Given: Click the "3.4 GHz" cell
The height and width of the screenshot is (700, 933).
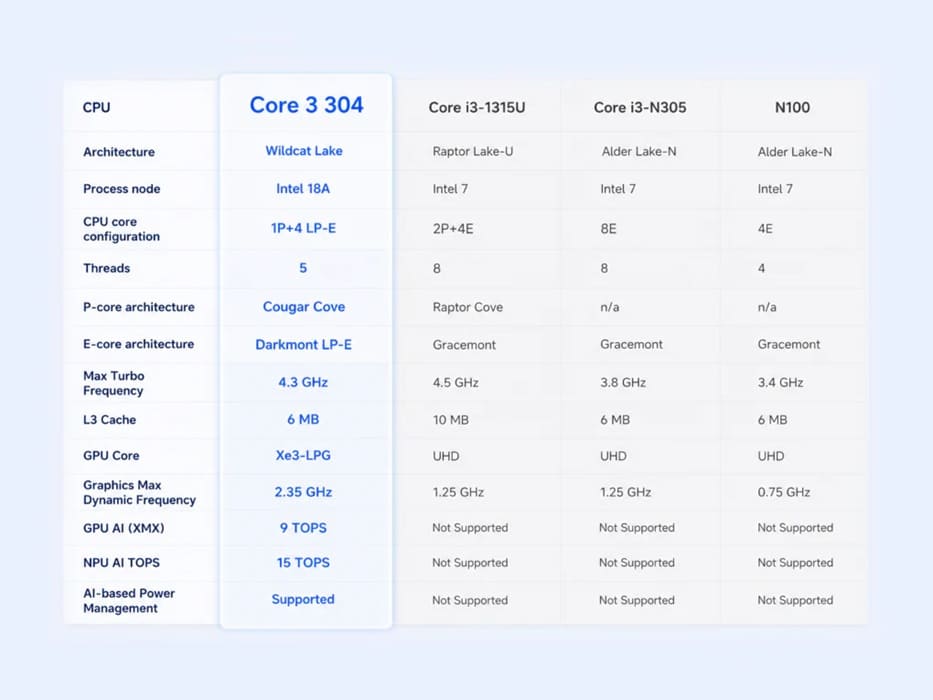Looking at the screenshot, I should [781, 382].
